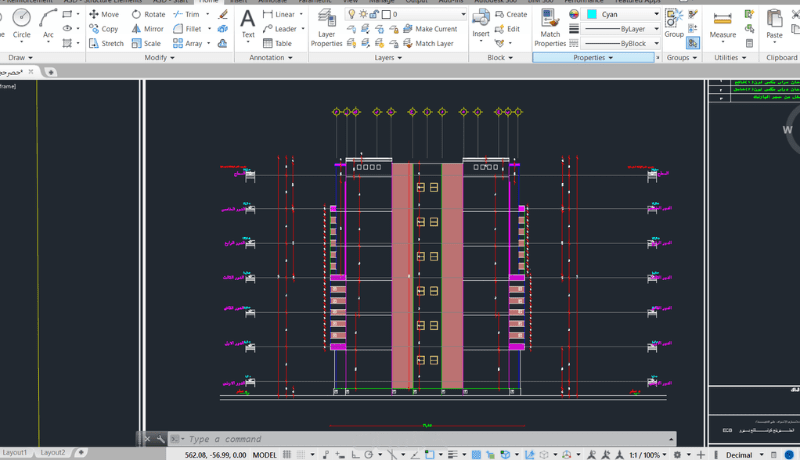Open a new drawing tab with plus
Image resolution: width=800 pixels, height=460 pixels.
click(x=51, y=72)
